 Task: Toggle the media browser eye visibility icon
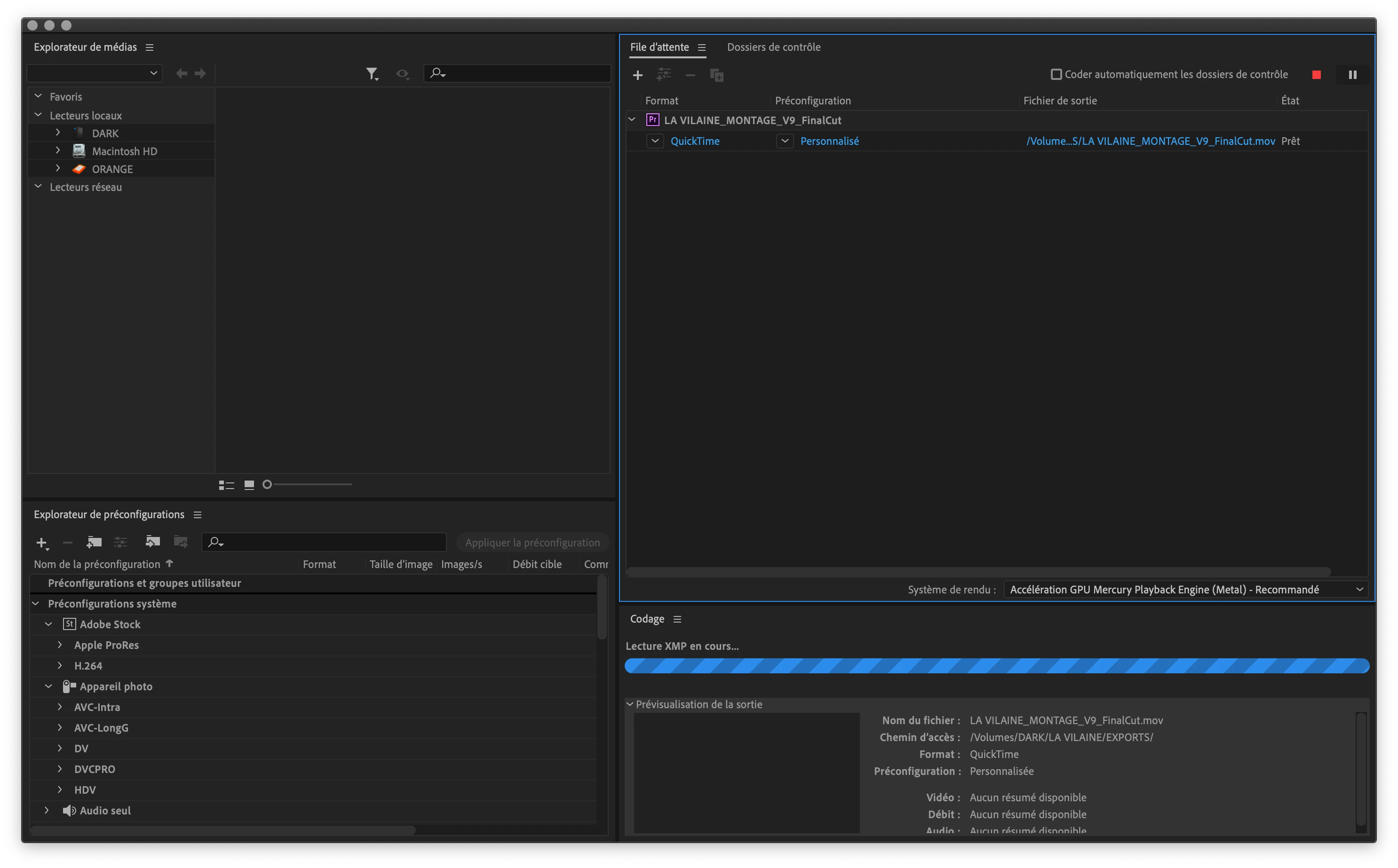[x=403, y=73]
